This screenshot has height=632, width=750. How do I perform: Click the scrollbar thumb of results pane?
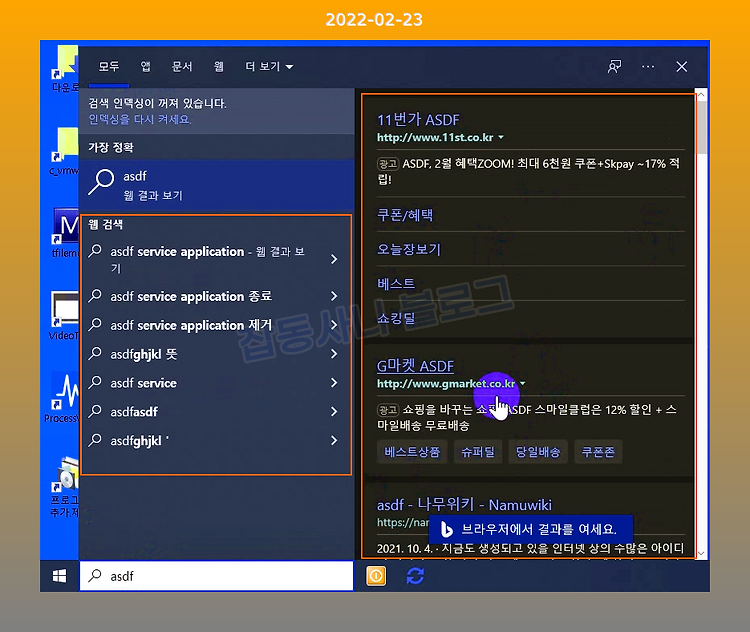[701, 128]
